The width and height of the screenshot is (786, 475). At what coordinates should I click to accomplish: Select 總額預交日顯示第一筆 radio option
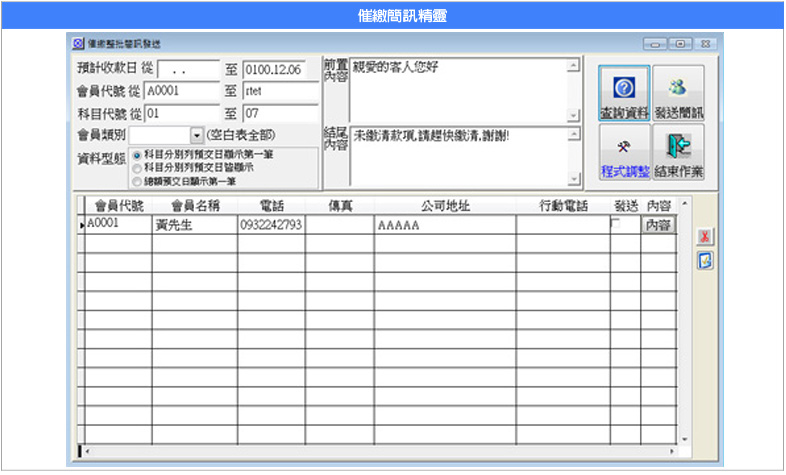click(137, 182)
